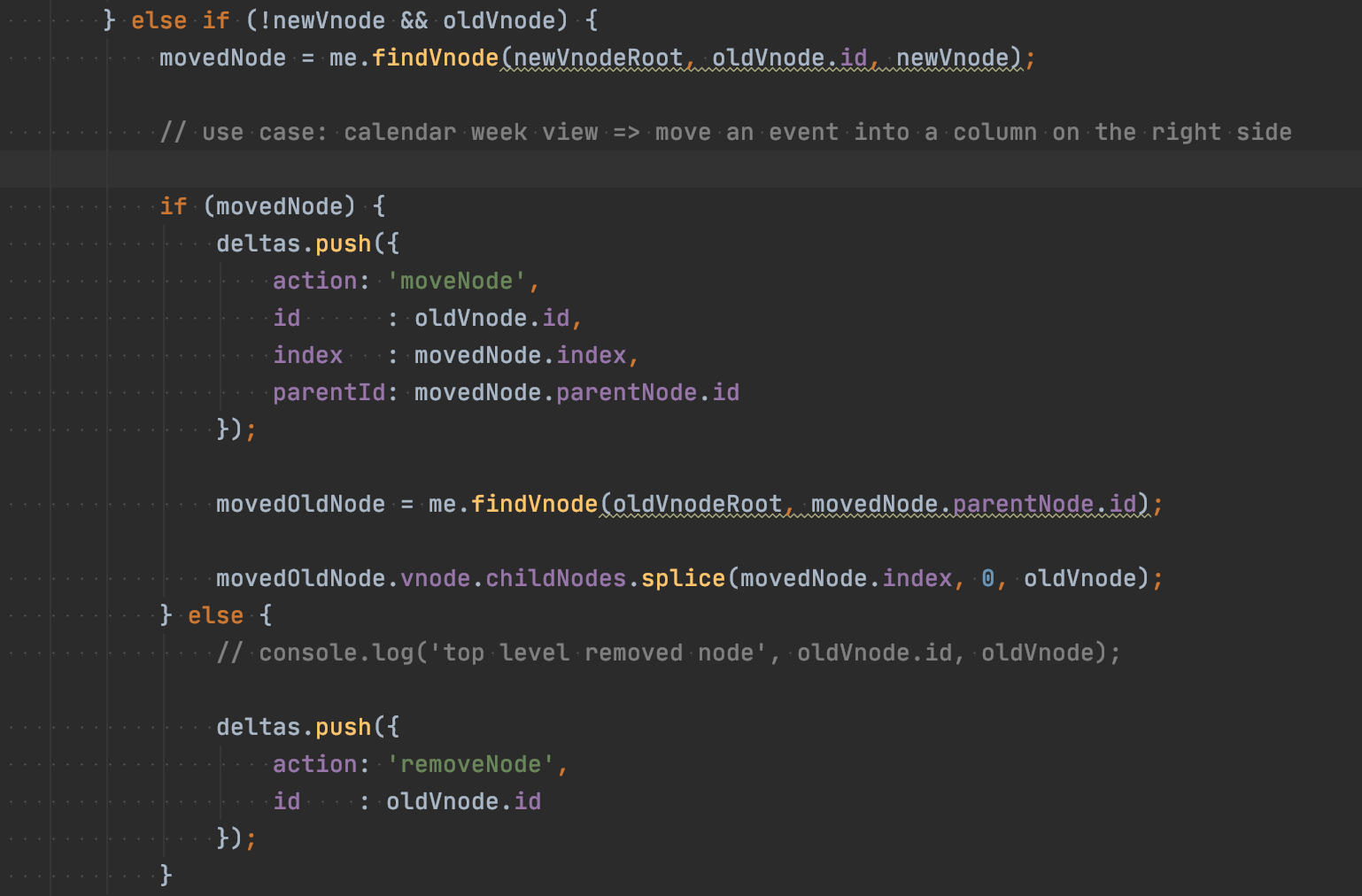1362x896 pixels.
Task: Click the final closing brace on the last line
Action: click(x=166, y=876)
